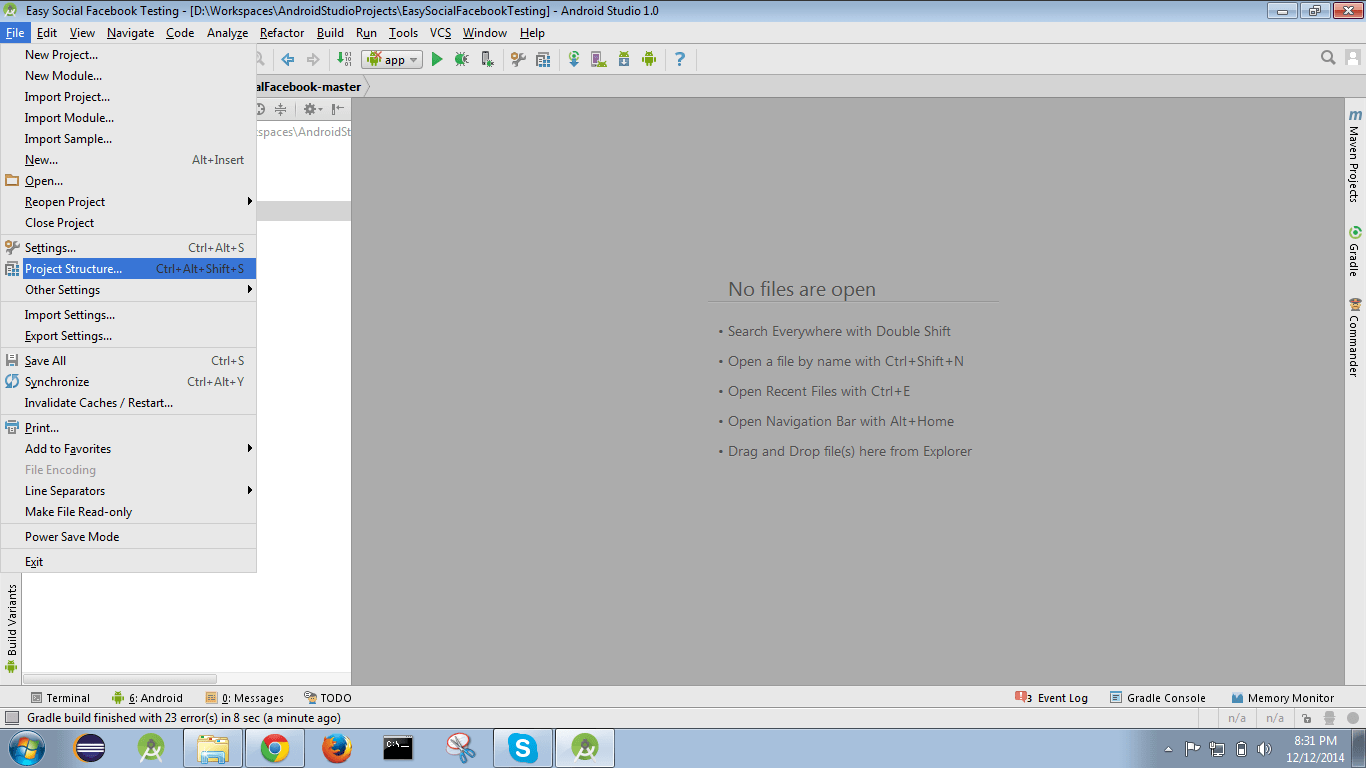The image size is (1366, 768).
Task: Expand Line Separators submenu
Action: coord(128,491)
